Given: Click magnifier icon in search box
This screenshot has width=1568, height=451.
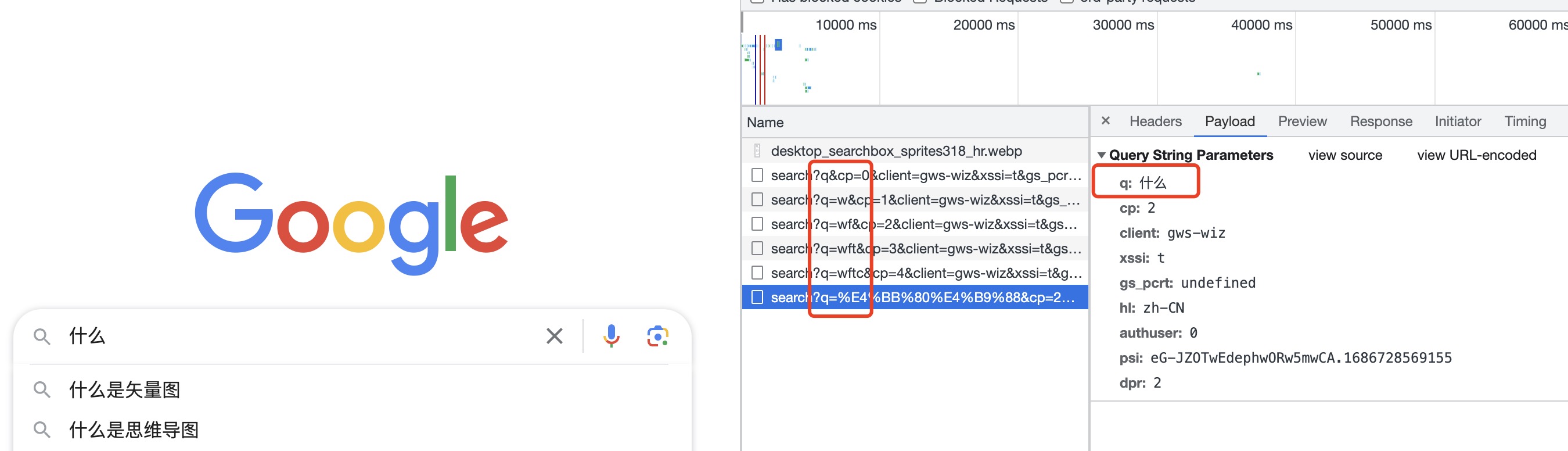Looking at the screenshot, I should tap(41, 336).
